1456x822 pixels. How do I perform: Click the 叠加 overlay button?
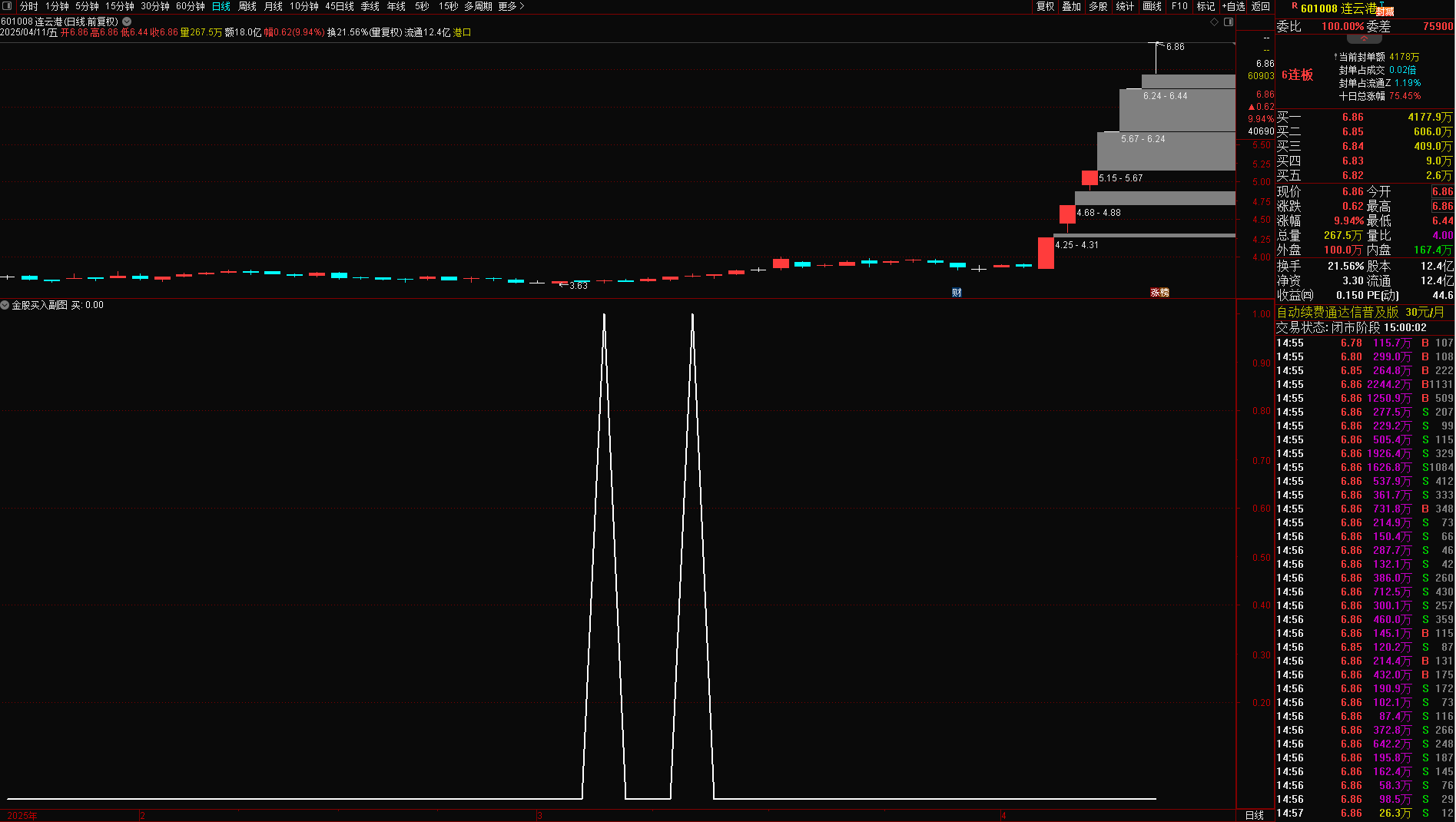click(x=1072, y=6)
